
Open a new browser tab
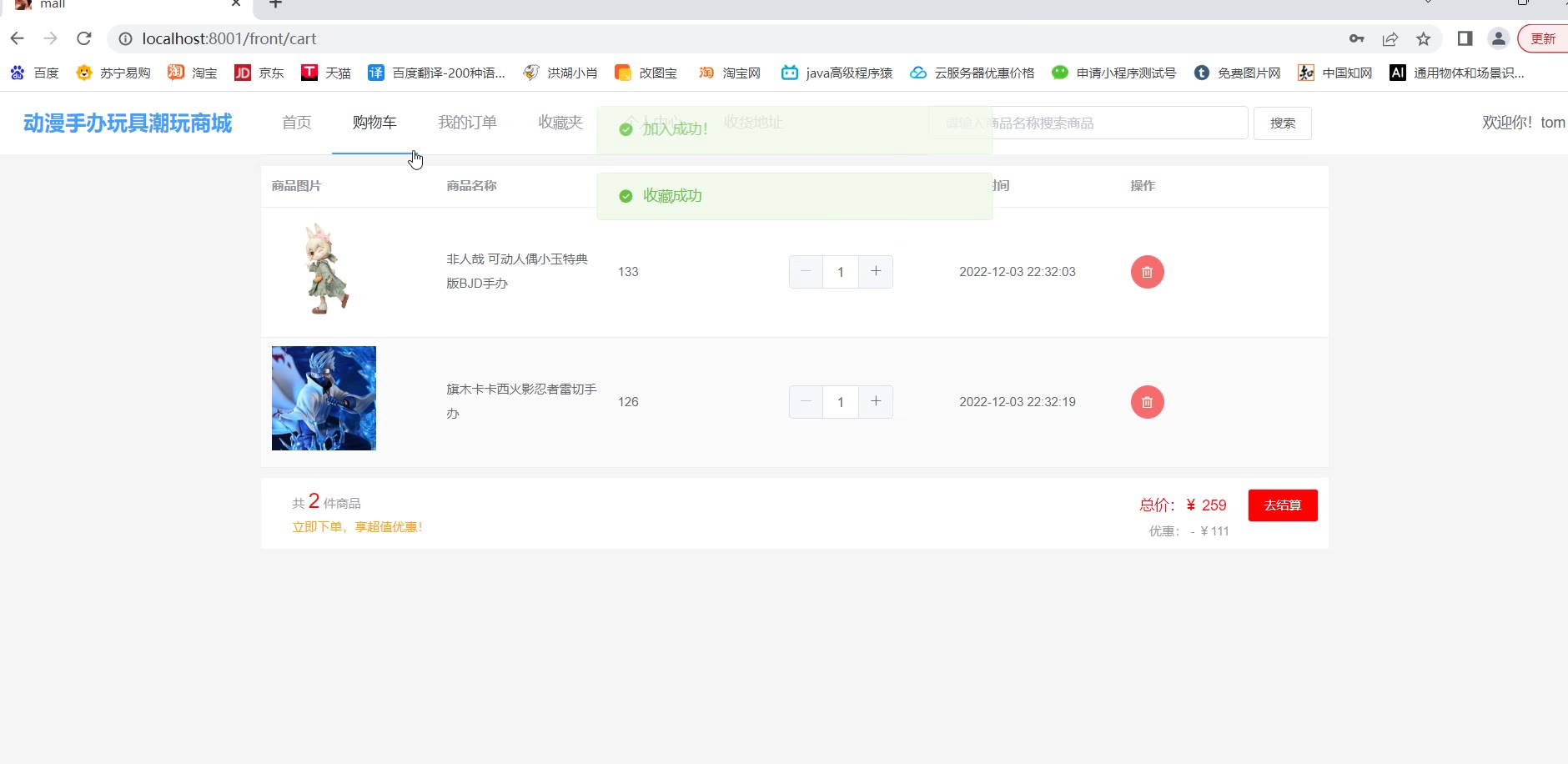(275, 4)
